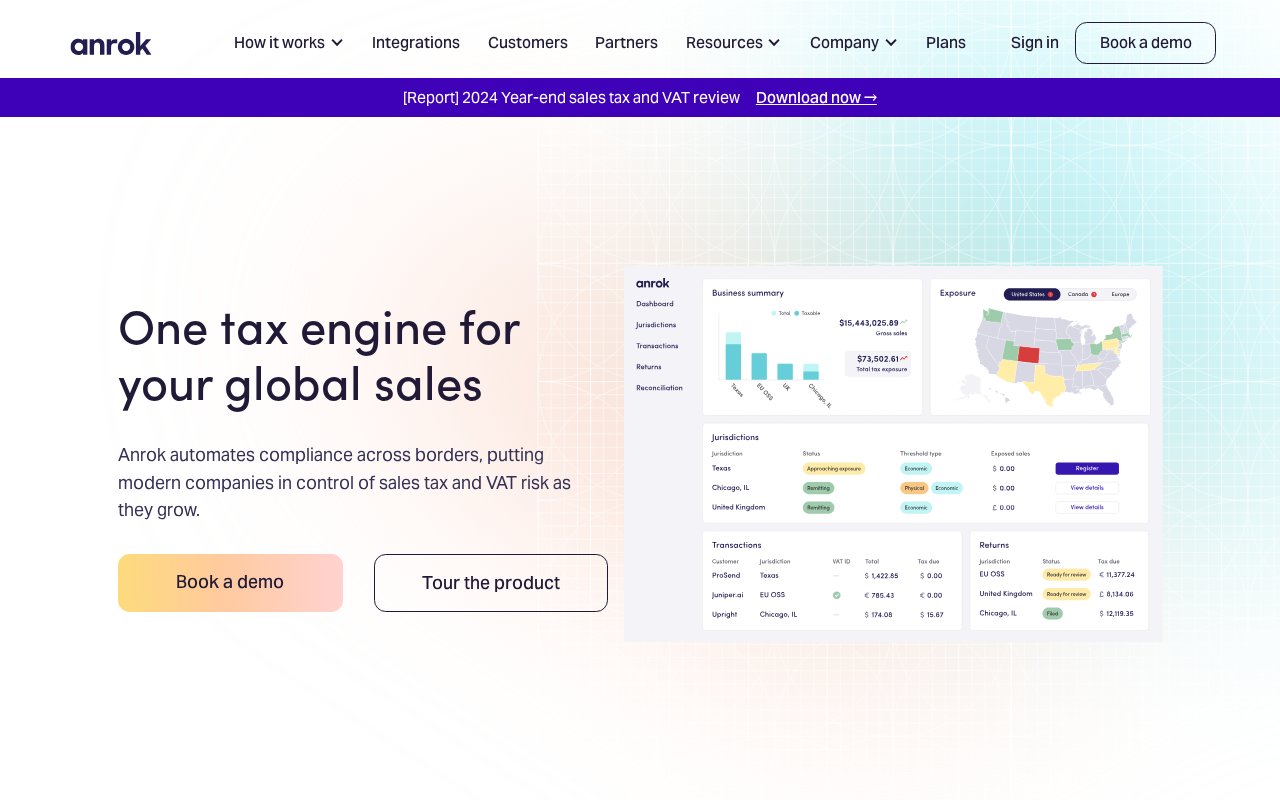Click the Download now link in banner
Screen dimensions: 1280x800
816,97
